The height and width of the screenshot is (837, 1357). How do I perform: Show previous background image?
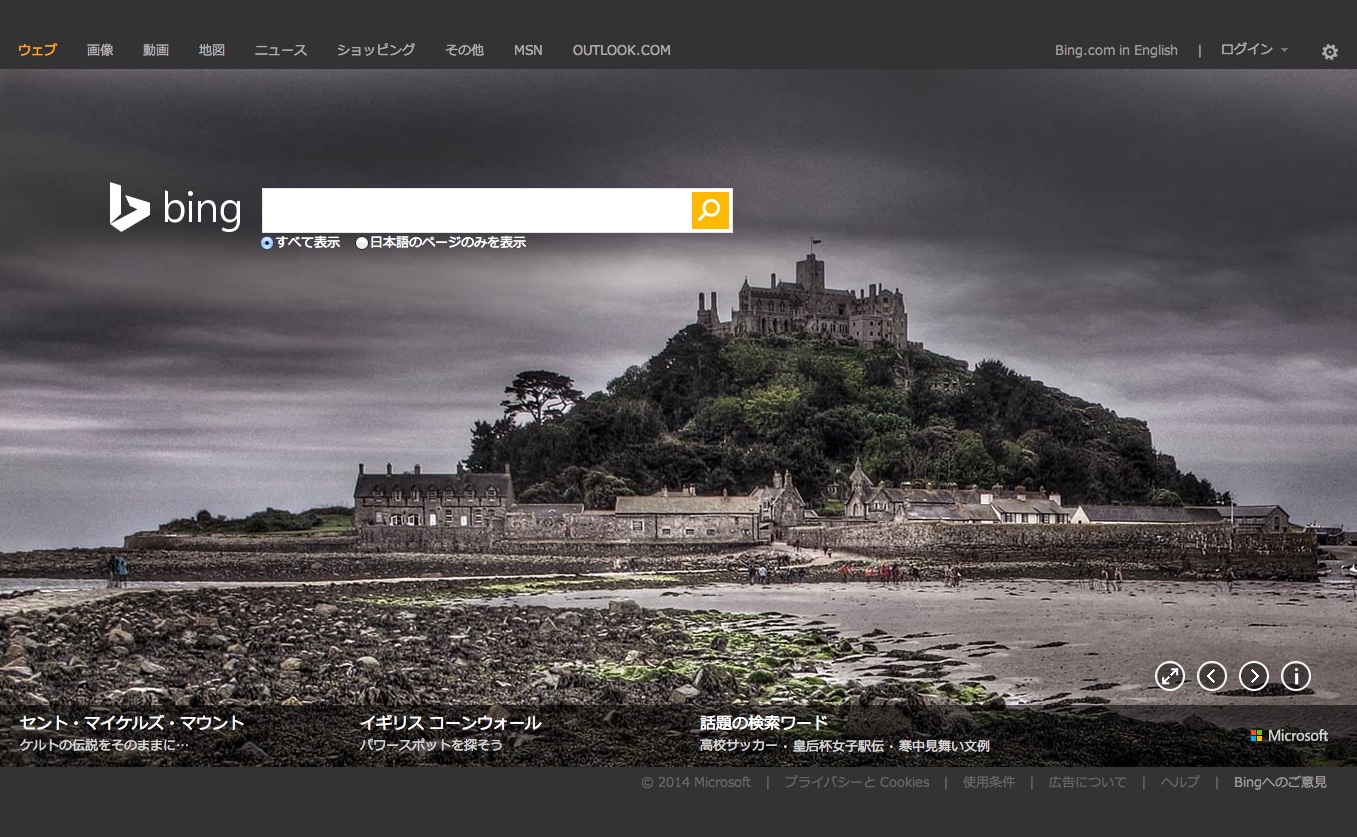[x=1211, y=676]
